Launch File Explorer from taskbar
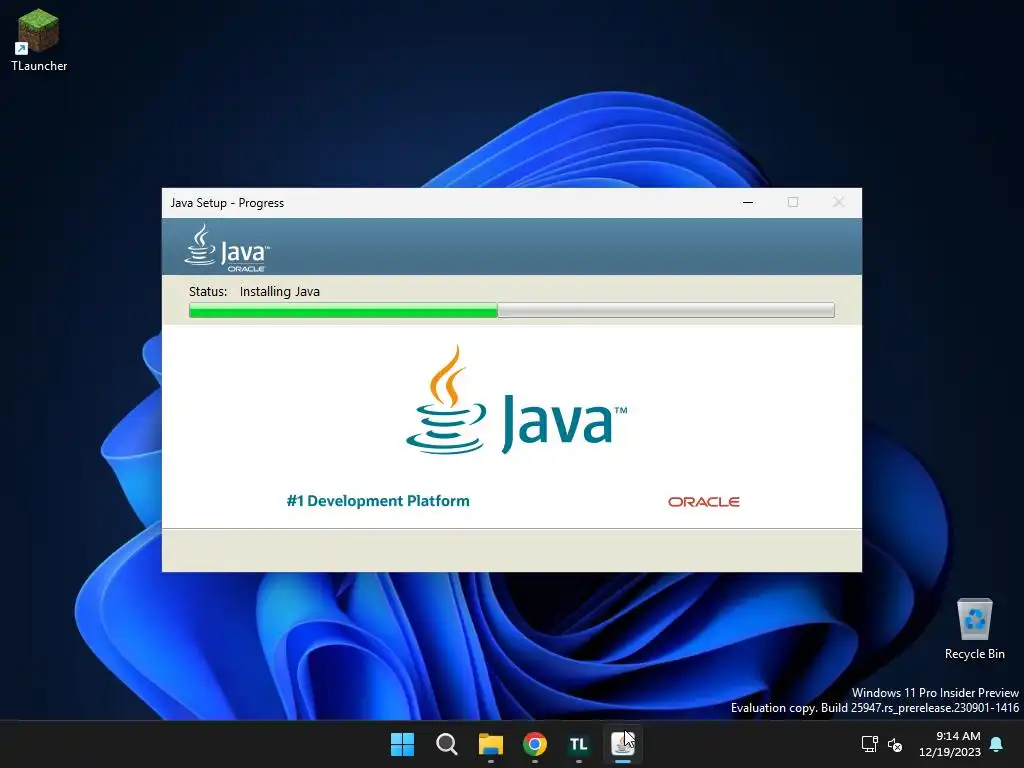Viewport: 1024px width, 768px height. coord(490,744)
